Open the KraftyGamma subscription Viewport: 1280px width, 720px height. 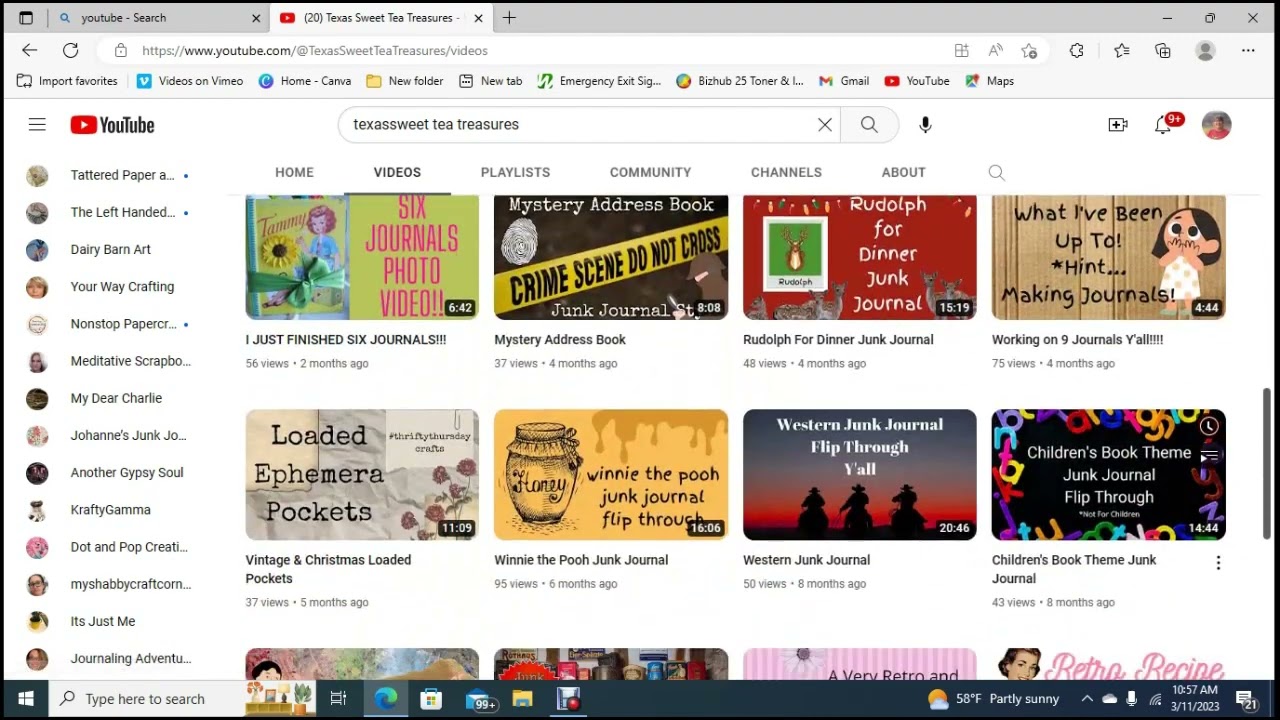click(x=108, y=510)
